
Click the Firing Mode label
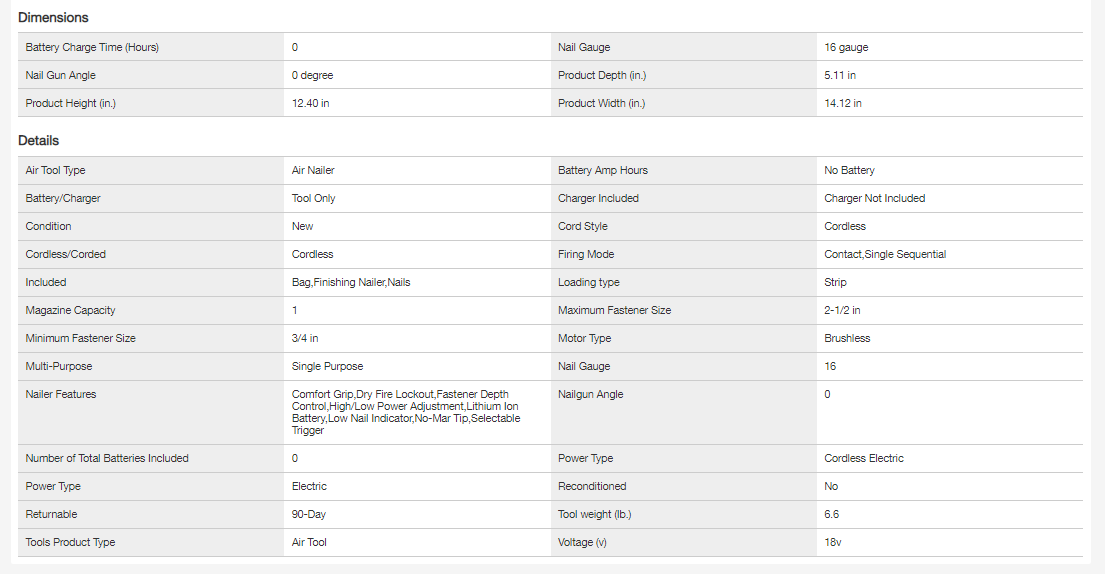(x=586, y=255)
